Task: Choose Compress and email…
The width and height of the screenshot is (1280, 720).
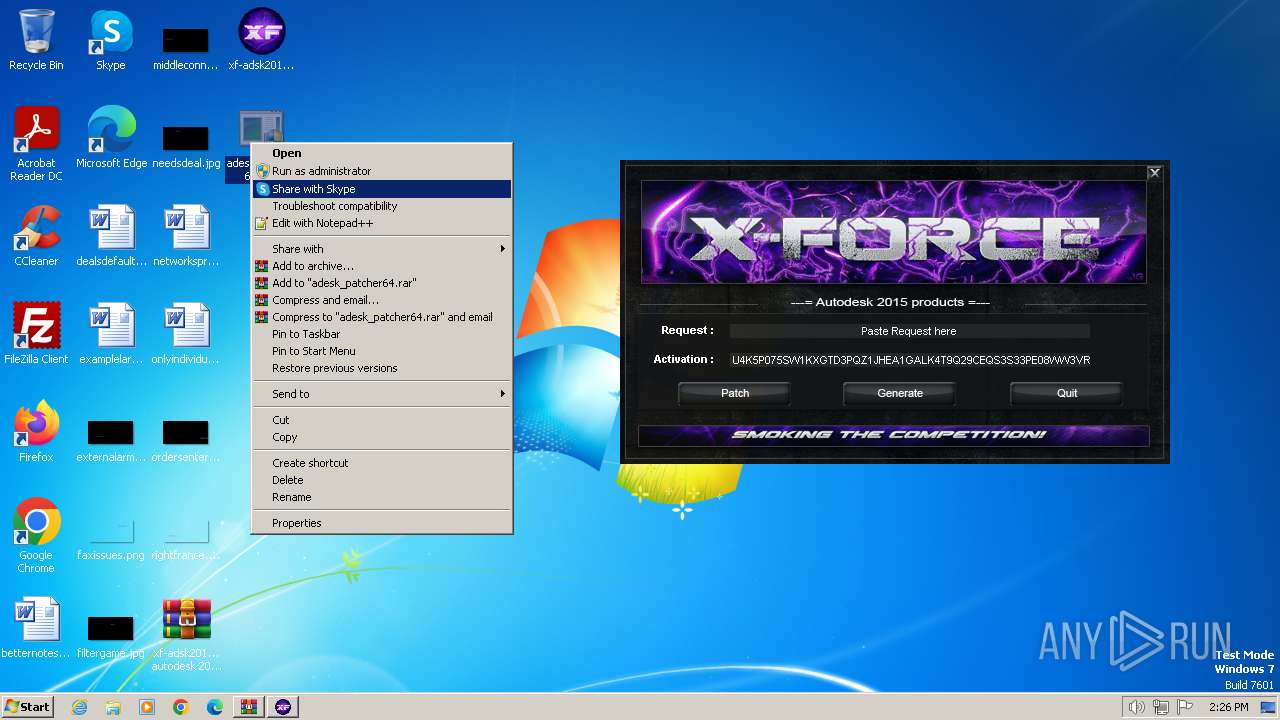Action: [382, 300]
